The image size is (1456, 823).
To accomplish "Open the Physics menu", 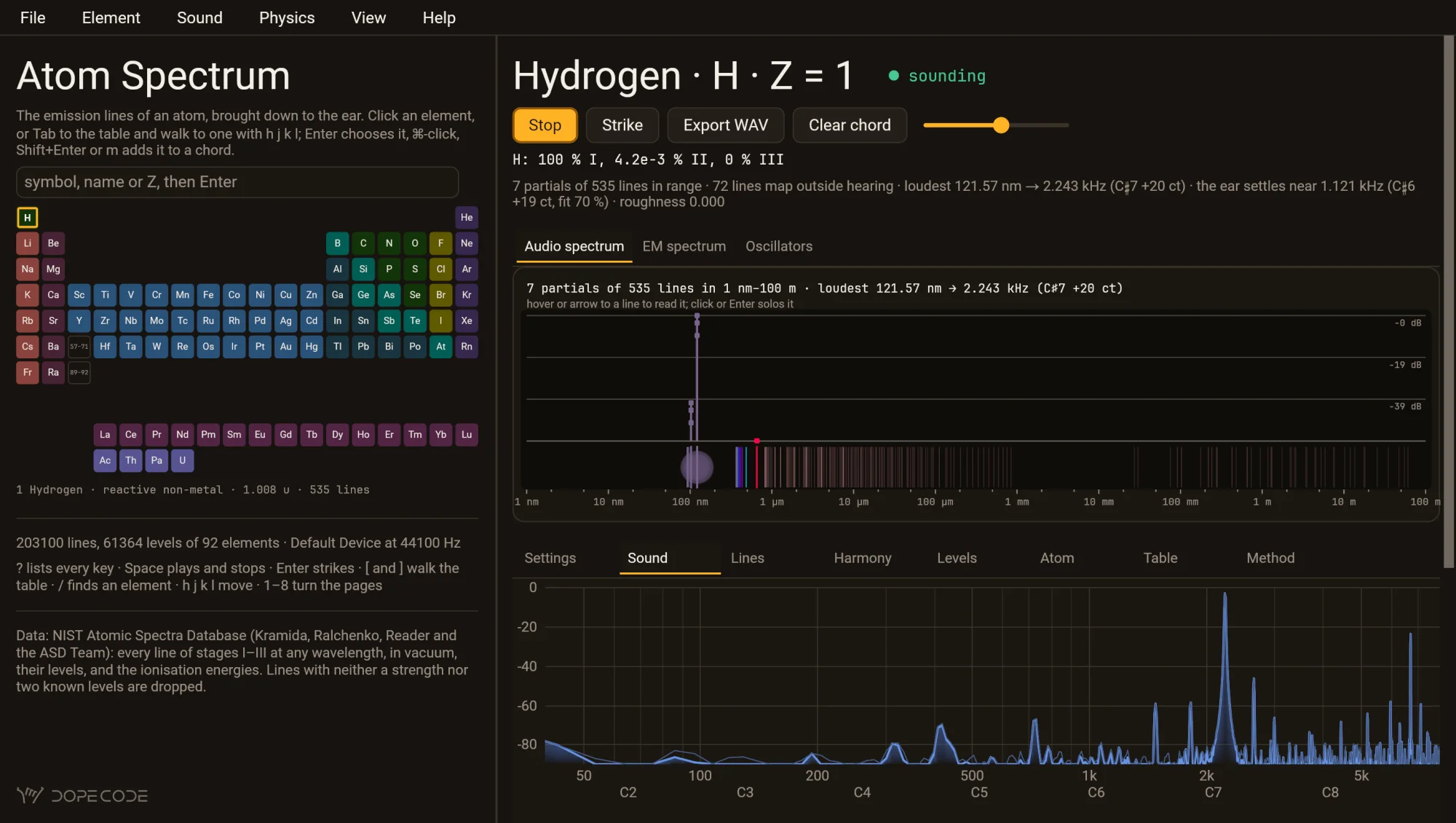I will point(287,17).
